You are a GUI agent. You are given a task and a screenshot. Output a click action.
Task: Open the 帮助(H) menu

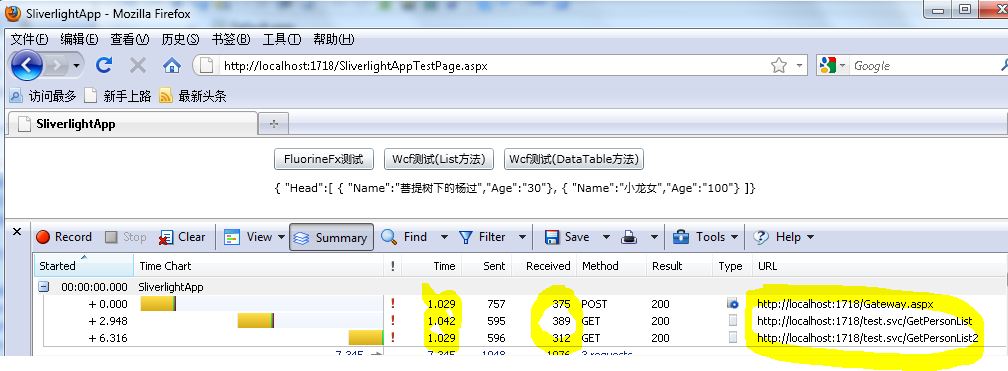tap(333, 40)
